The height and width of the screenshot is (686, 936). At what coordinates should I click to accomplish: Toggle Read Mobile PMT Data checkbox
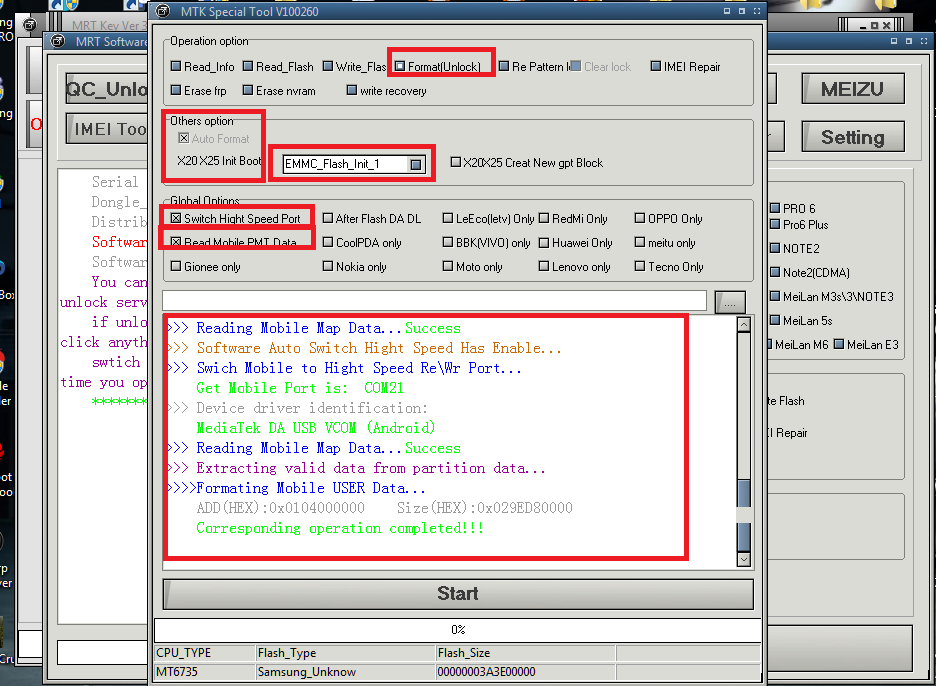tap(176, 242)
